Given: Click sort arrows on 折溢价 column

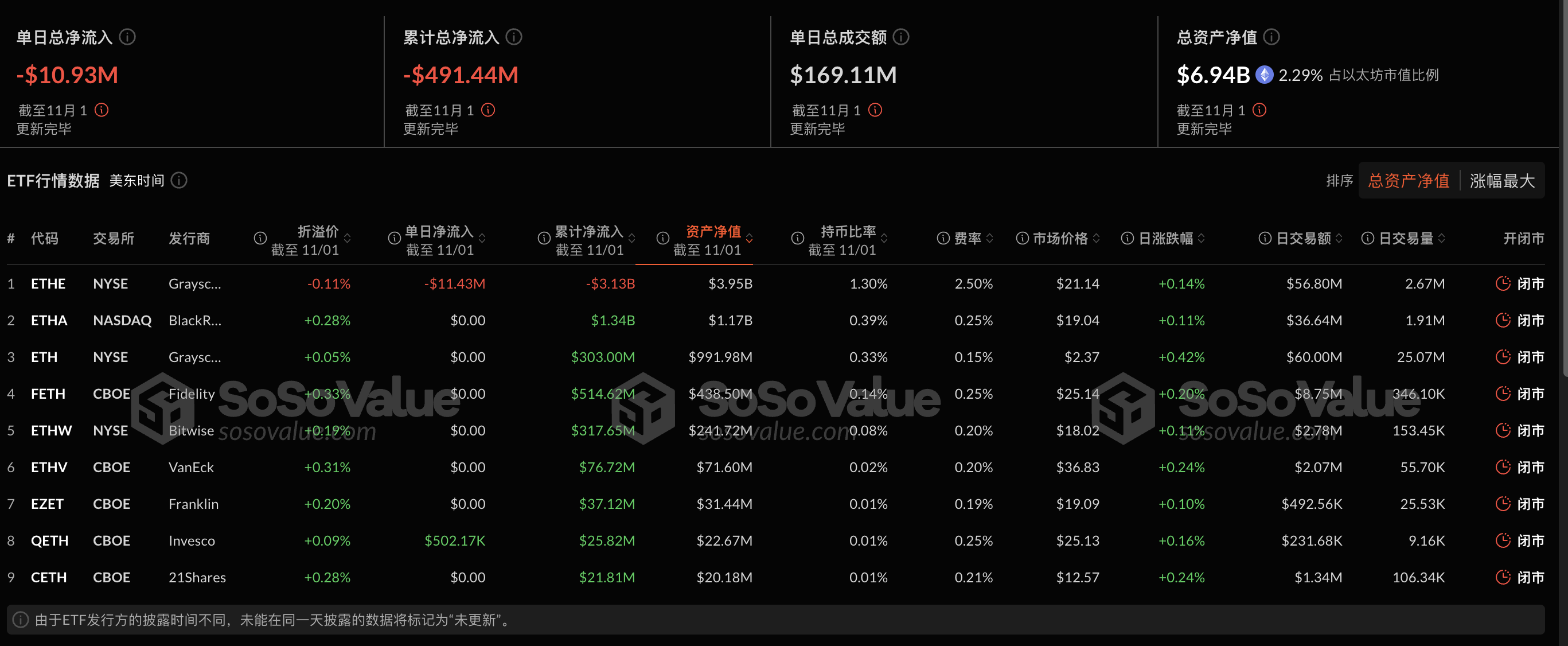Looking at the screenshot, I should click(348, 238).
